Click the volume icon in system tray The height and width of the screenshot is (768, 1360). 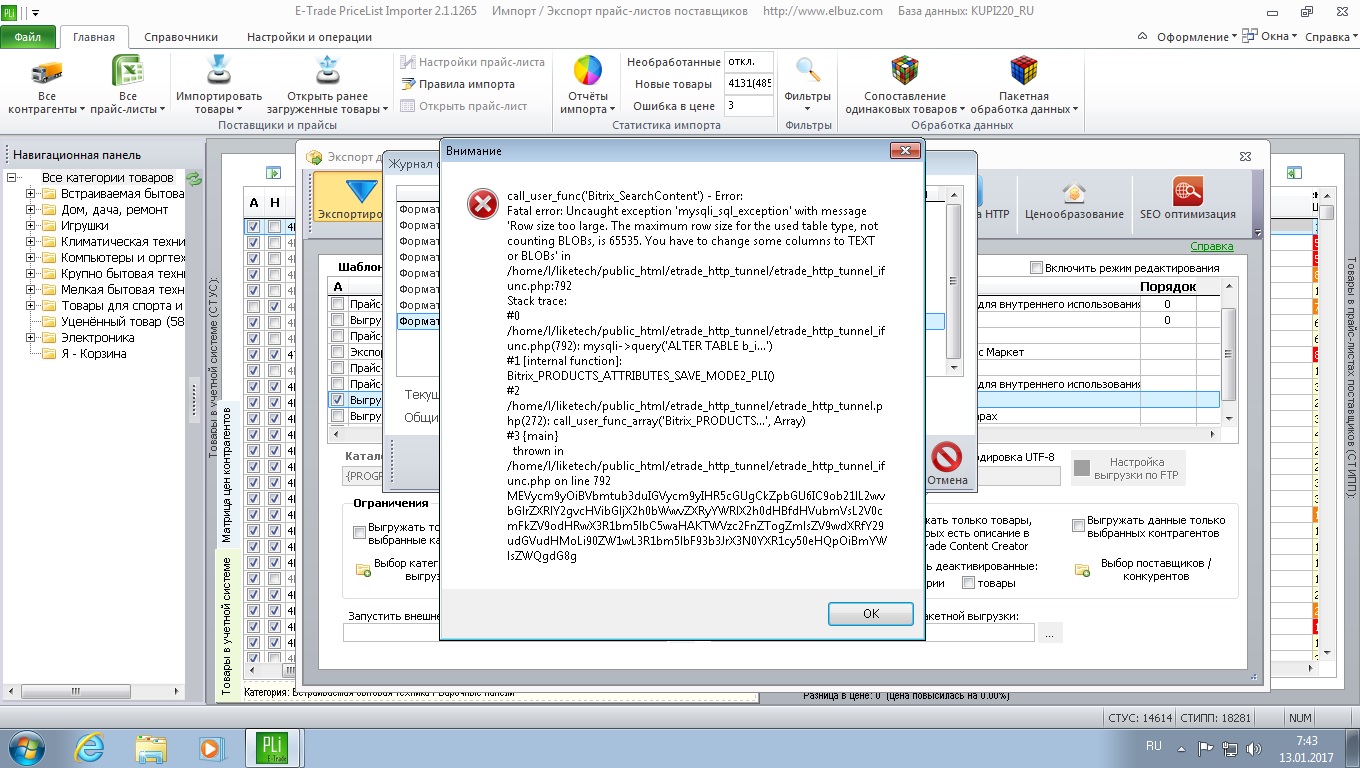1254,747
